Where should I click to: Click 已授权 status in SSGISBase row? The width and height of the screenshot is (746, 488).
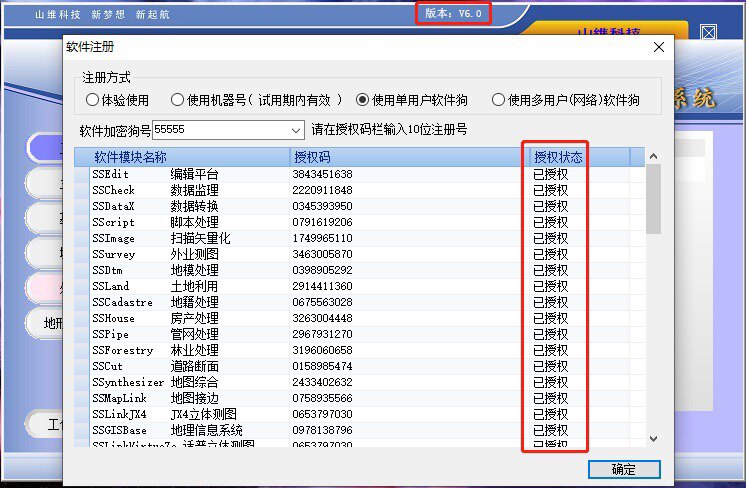click(x=550, y=430)
